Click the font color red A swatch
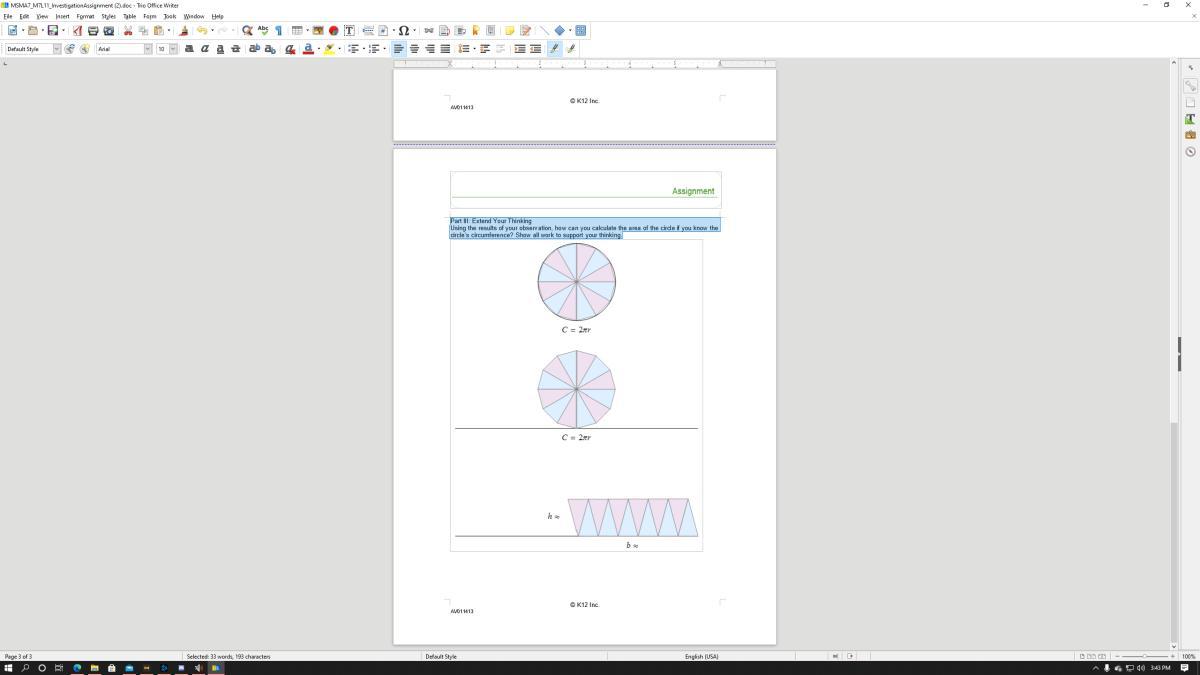 click(x=307, y=49)
